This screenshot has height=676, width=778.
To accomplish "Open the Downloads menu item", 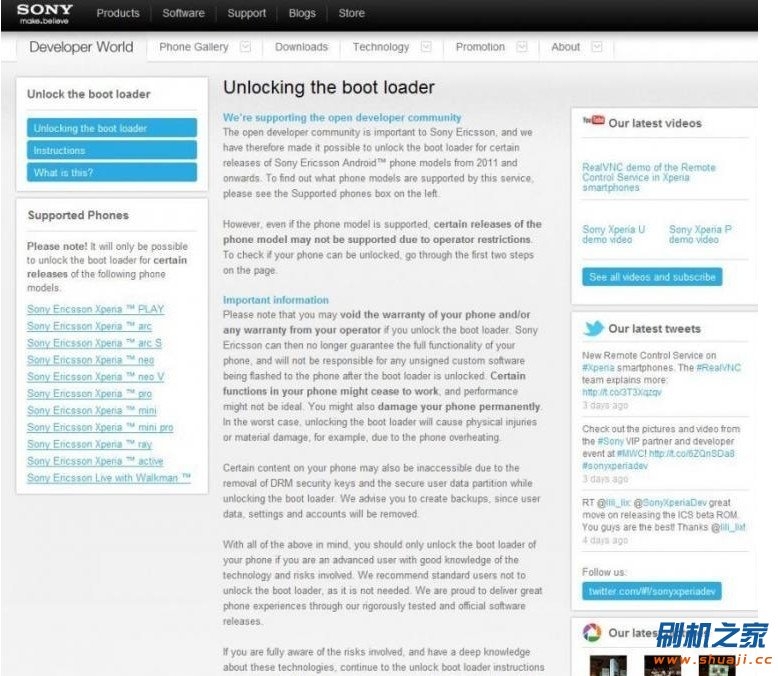I will [301, 47].
